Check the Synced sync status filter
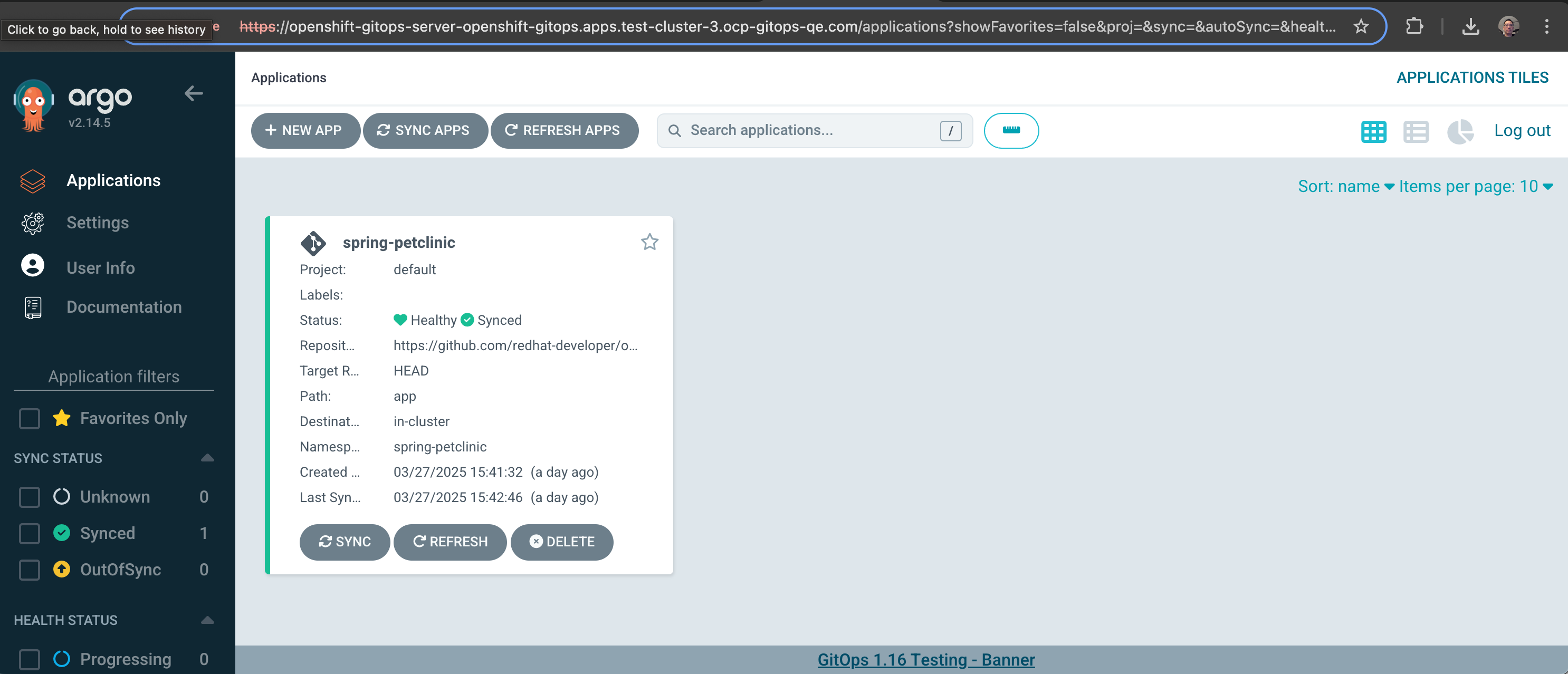 29,534
